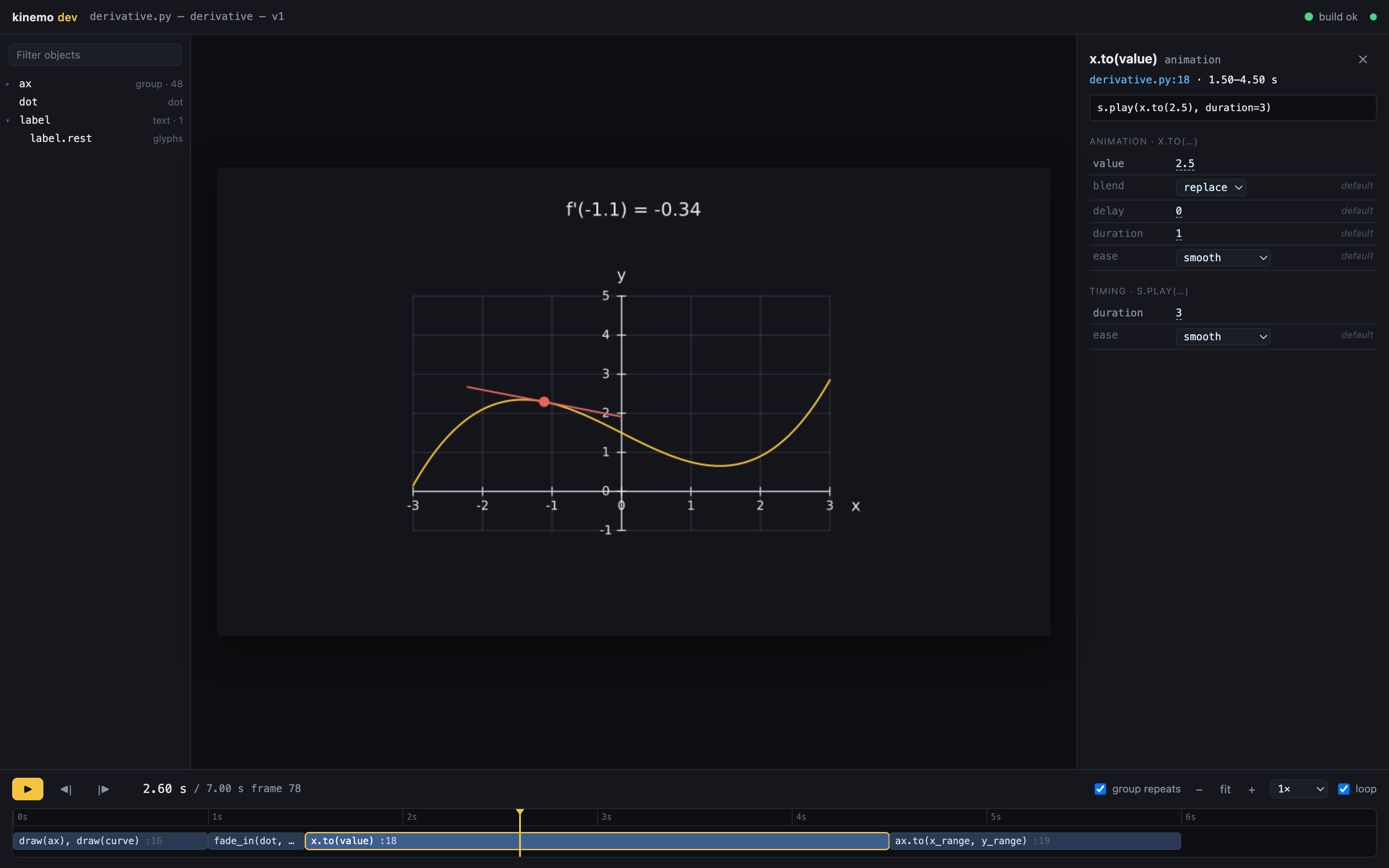Viewport: 1389px width, 868px height.
Task: Toggle the loop checkbox
Action: pyautogui.click(x=1344, y=789)
